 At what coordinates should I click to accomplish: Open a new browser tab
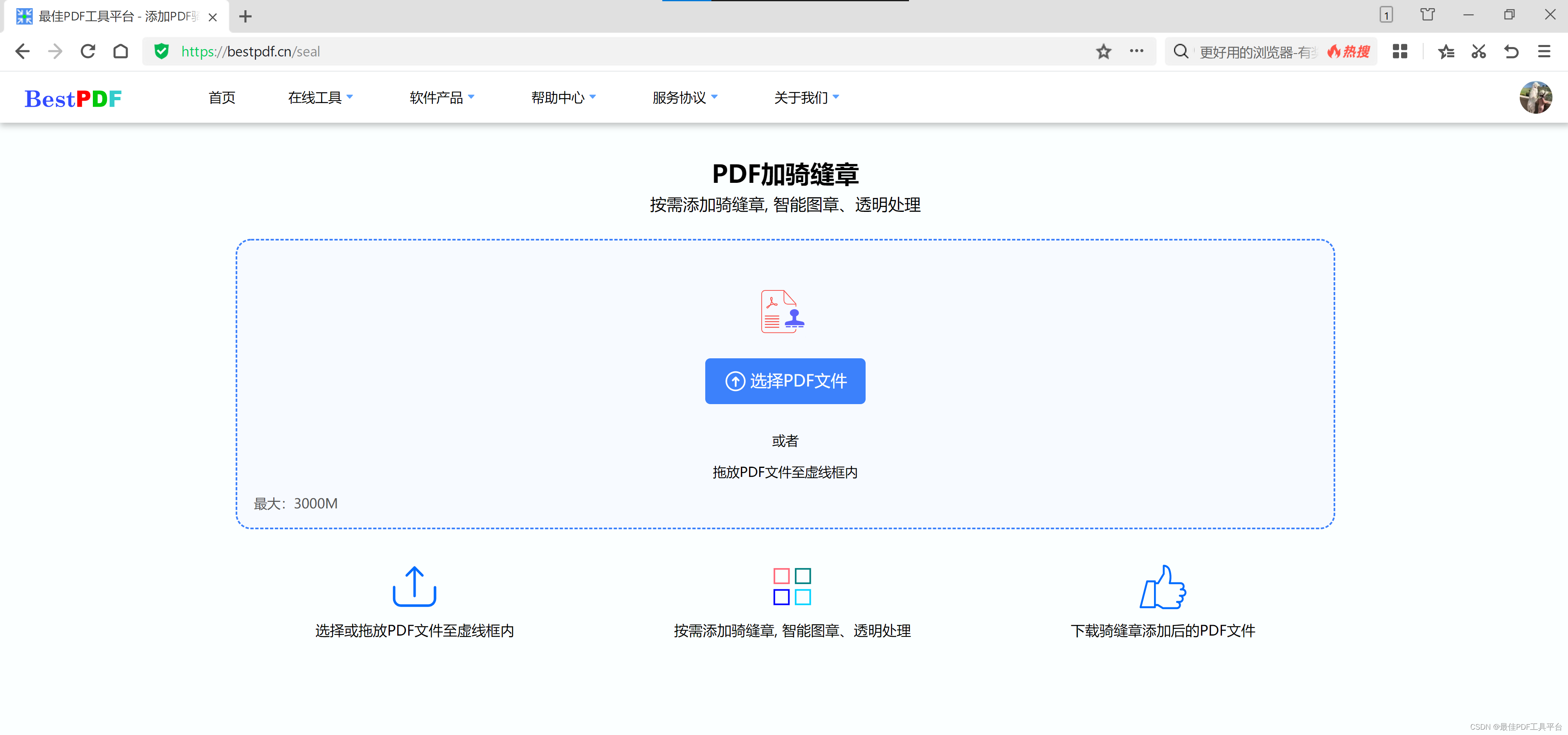click(x=245, y=16)
